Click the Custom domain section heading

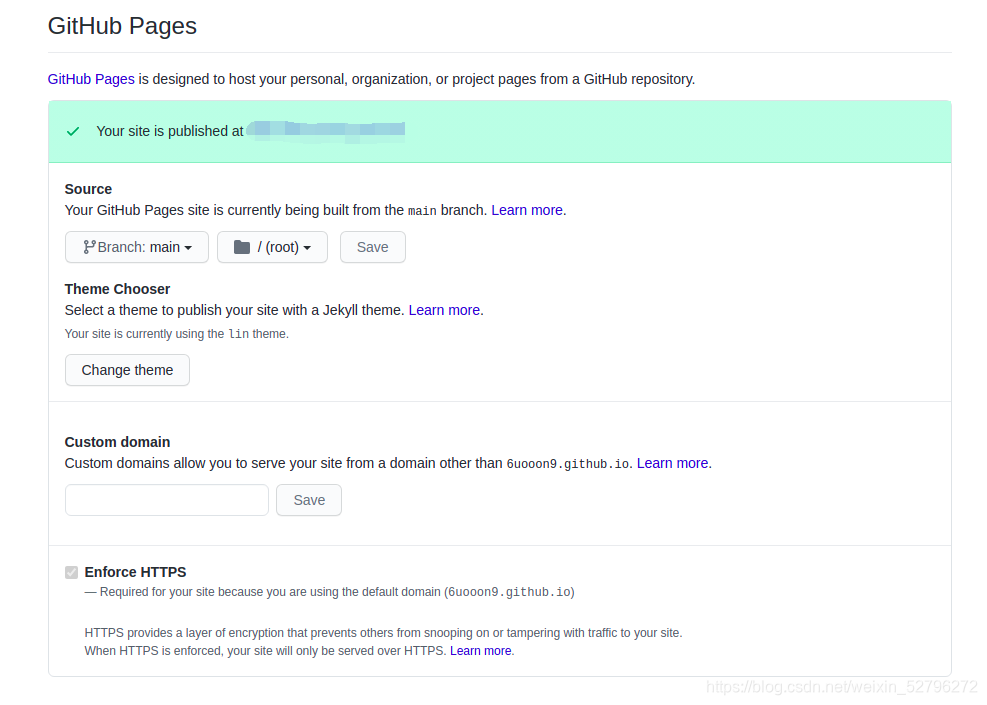click(x=117, y=443)
